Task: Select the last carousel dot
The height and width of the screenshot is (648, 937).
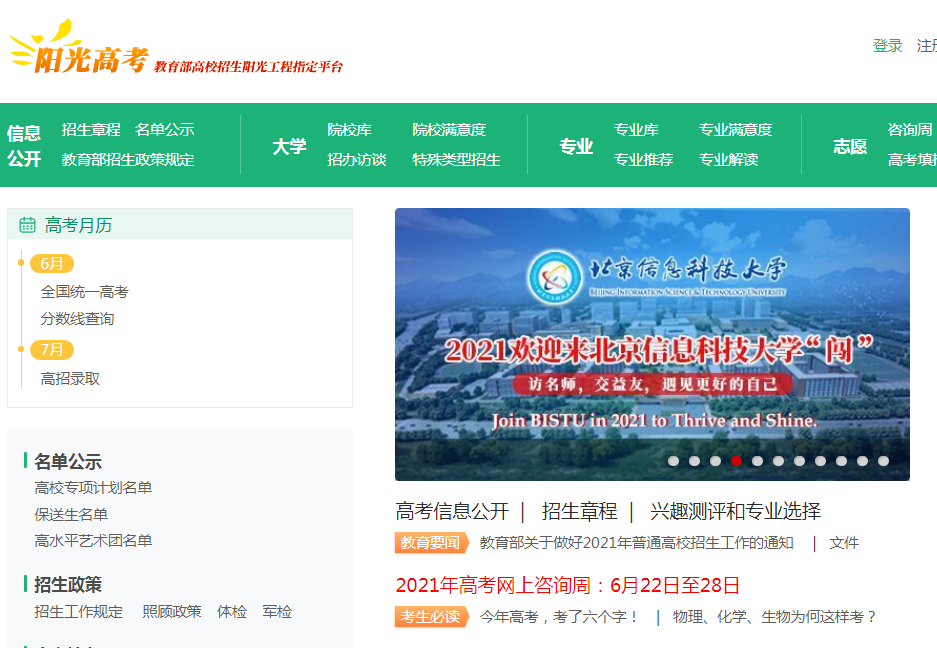Action: pos(883,461)
